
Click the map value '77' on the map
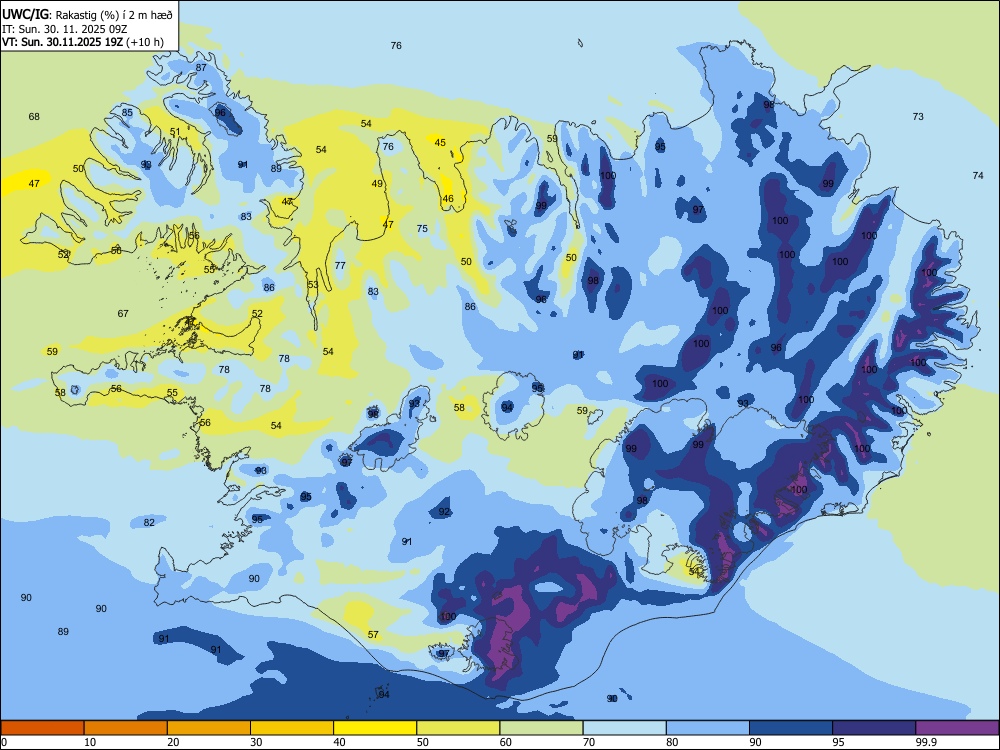click(x=340, y=265)
